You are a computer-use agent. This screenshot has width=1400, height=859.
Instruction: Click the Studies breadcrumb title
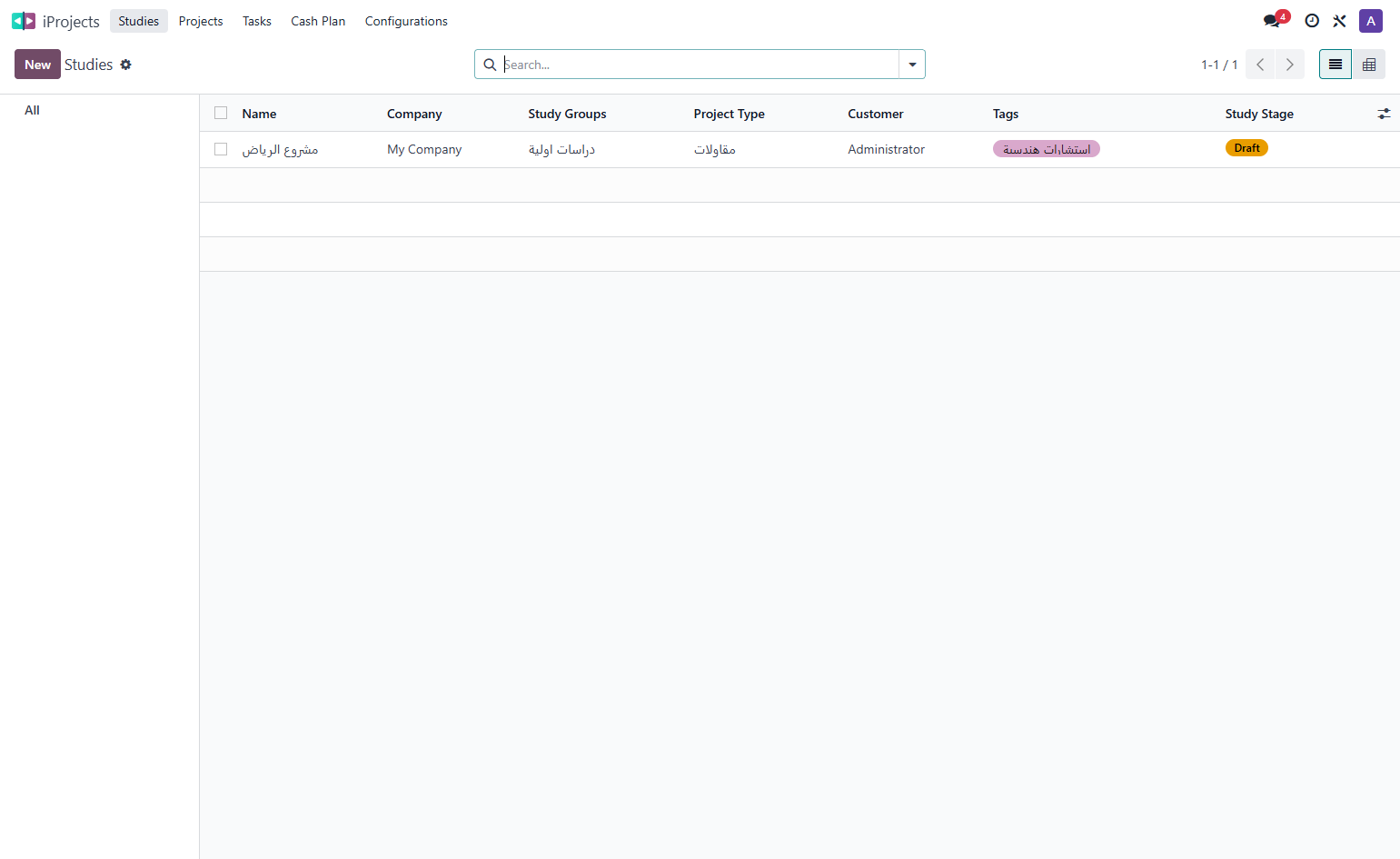89,65
